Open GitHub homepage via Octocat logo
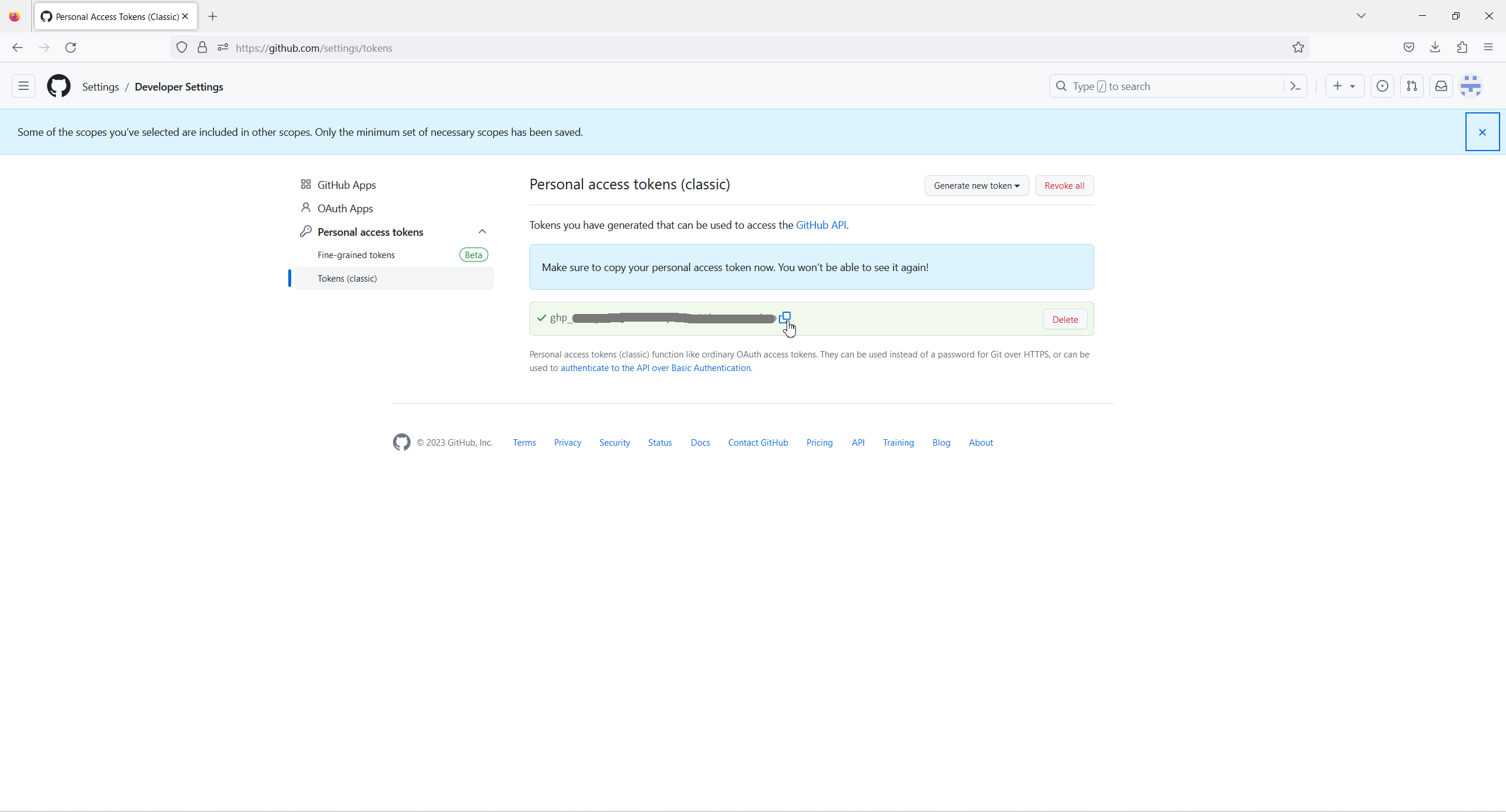The image size is (1506, 812). point(59,86)
